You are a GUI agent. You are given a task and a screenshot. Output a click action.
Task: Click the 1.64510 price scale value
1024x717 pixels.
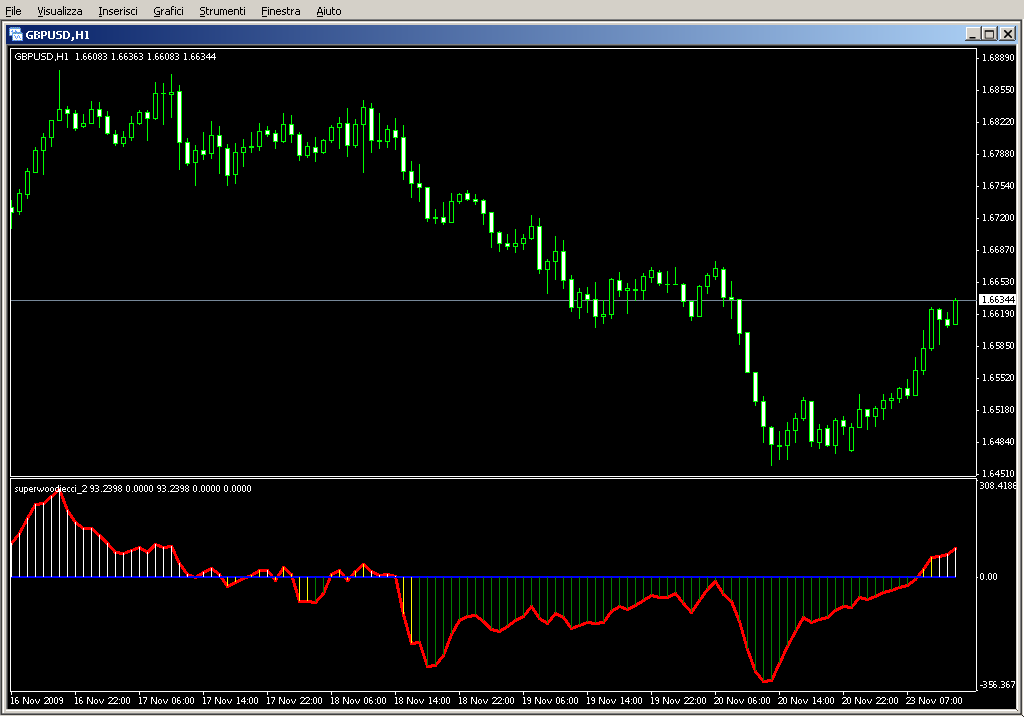coord(999,473)
